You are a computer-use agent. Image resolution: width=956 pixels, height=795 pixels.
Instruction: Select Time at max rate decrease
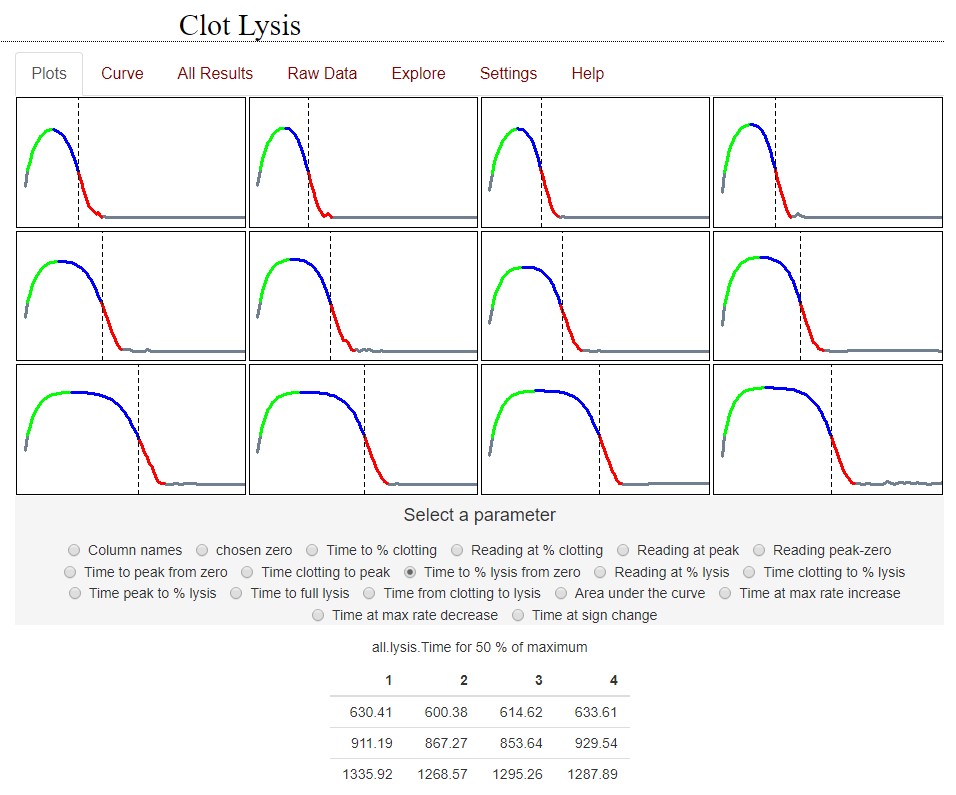318,616
